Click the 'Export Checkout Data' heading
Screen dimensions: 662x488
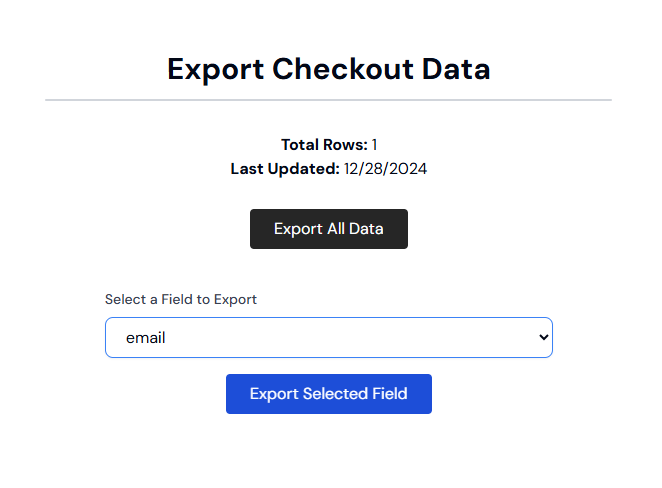tap(328, 69)
